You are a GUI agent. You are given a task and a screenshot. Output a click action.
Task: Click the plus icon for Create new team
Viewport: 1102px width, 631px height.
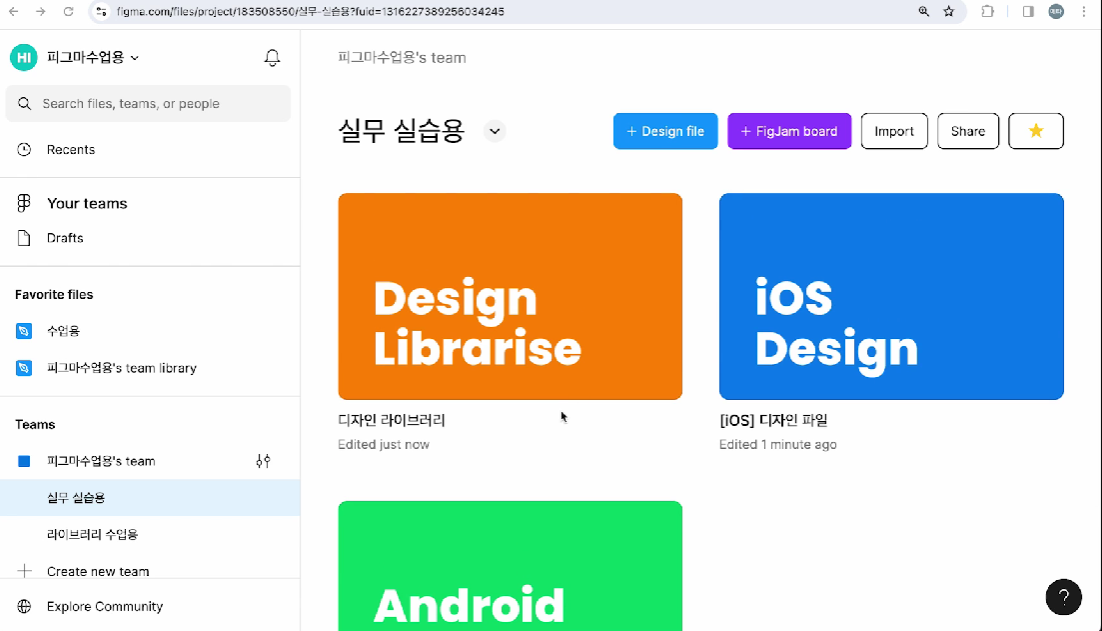[x=25, y=571]
